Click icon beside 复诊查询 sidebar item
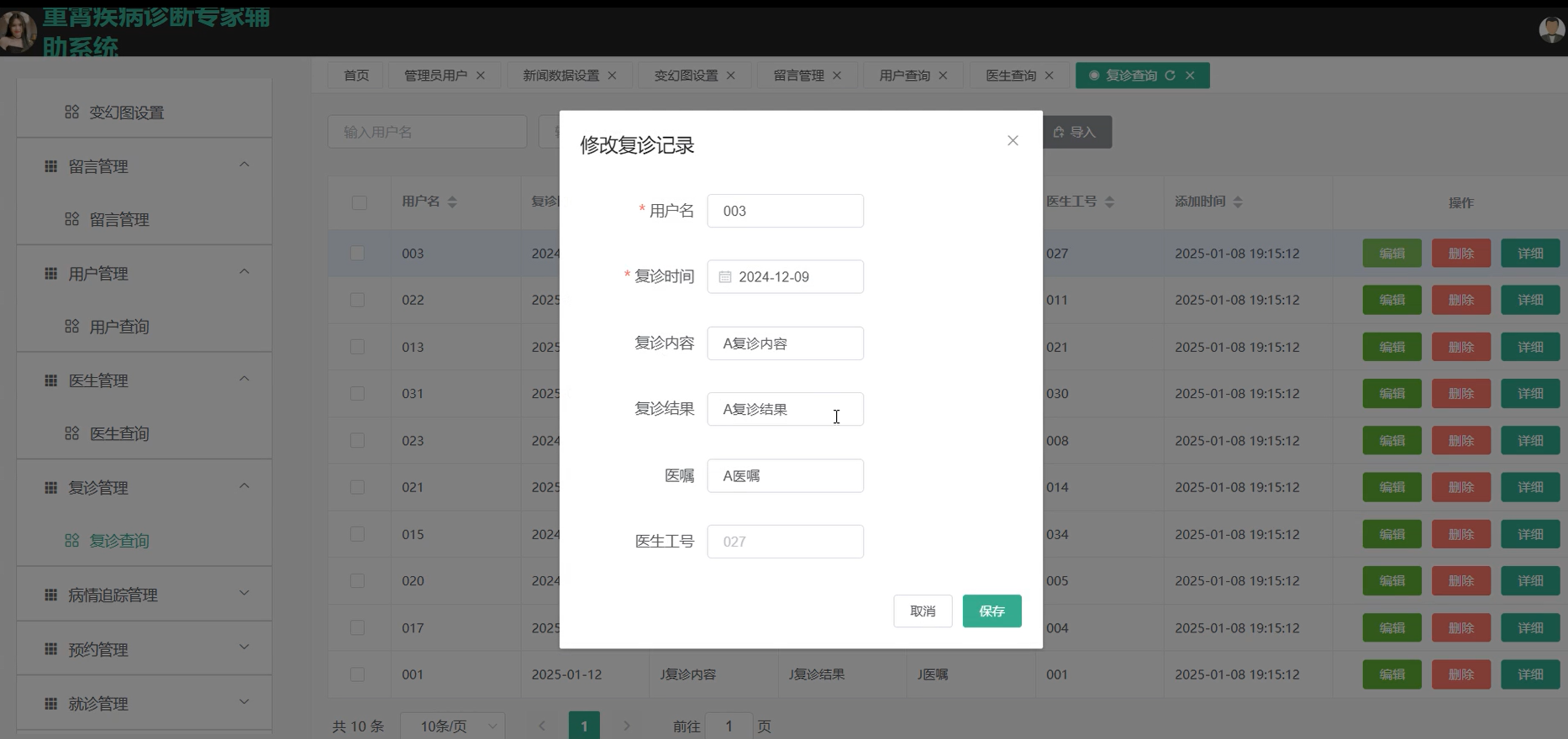The image size is (1568, 739). tap(72, 540)
